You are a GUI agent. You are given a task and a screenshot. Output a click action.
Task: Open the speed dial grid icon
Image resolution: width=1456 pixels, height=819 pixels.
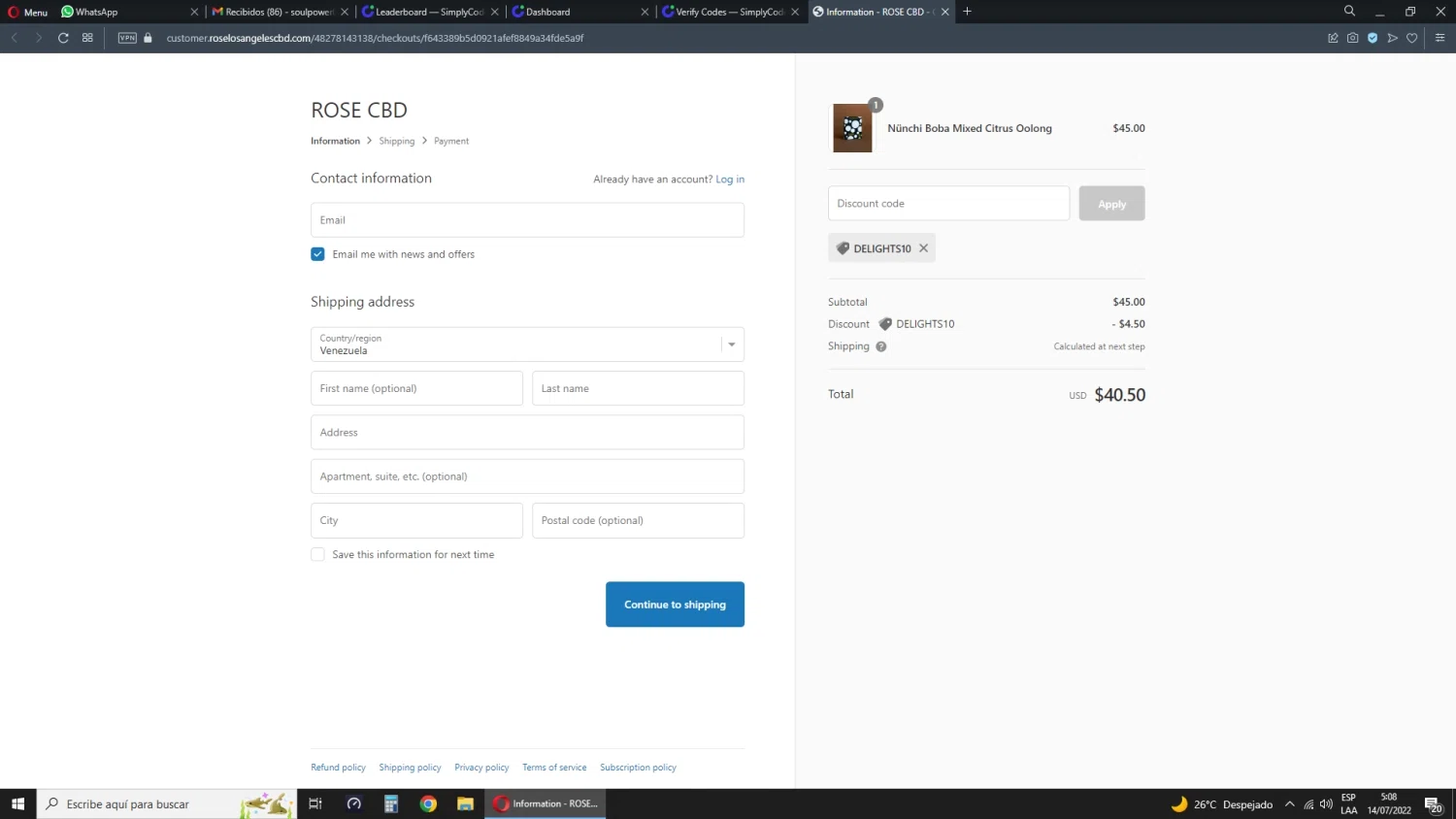[87, 38]
